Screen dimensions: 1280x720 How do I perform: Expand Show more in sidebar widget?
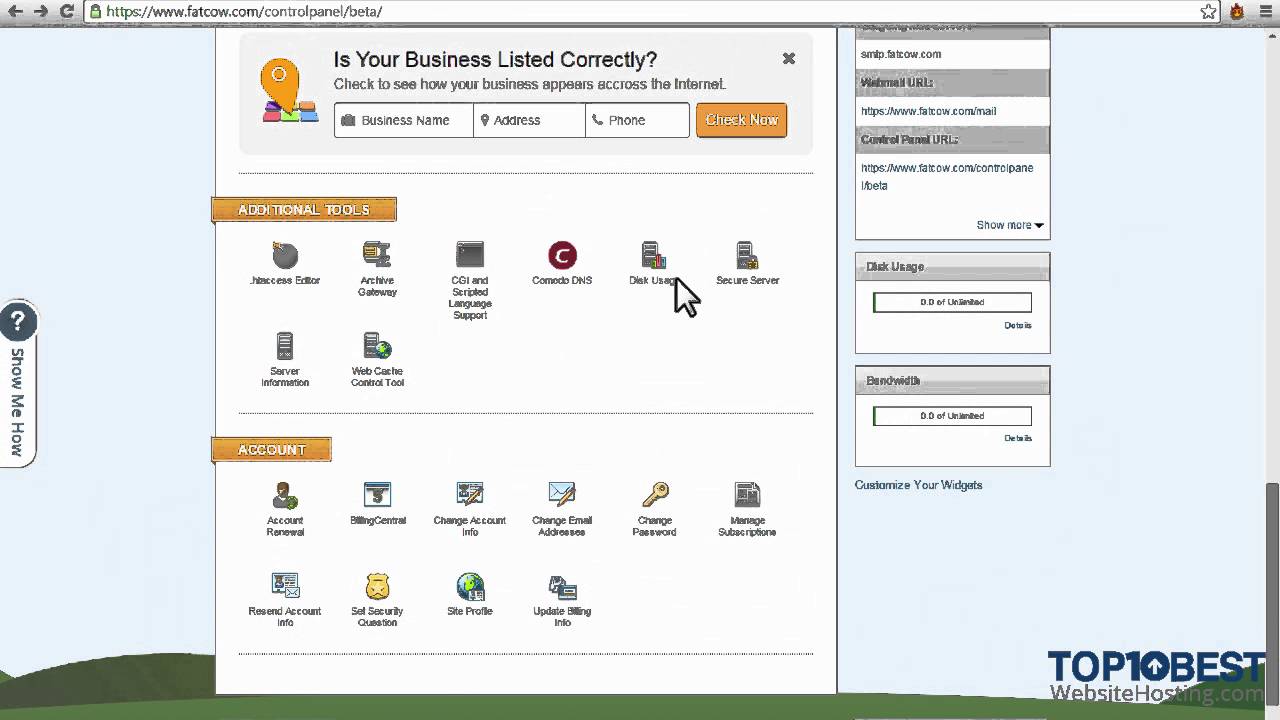(x=1010, y=225)
